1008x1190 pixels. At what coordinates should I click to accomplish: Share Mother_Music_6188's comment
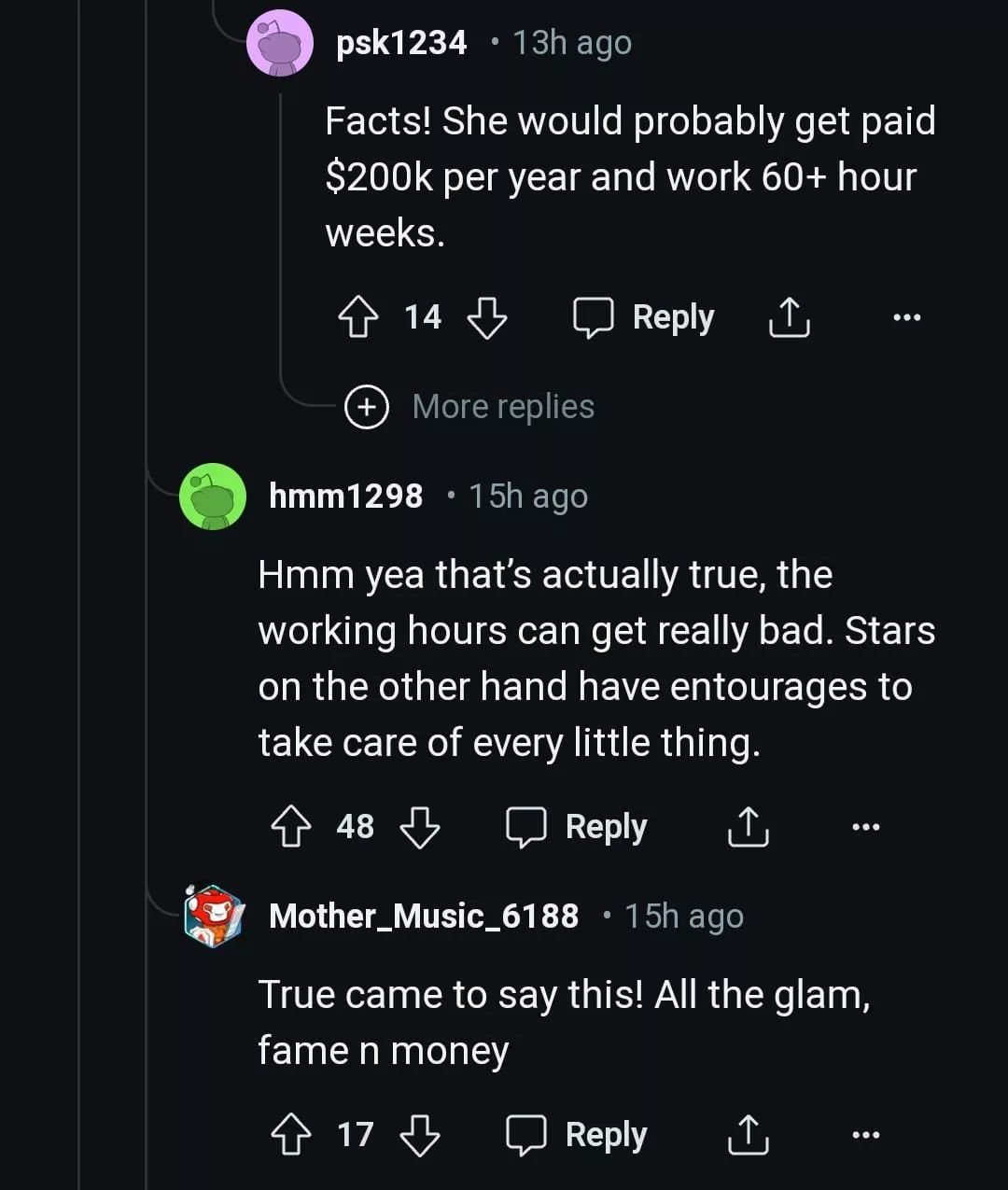tap(748, 1135)
